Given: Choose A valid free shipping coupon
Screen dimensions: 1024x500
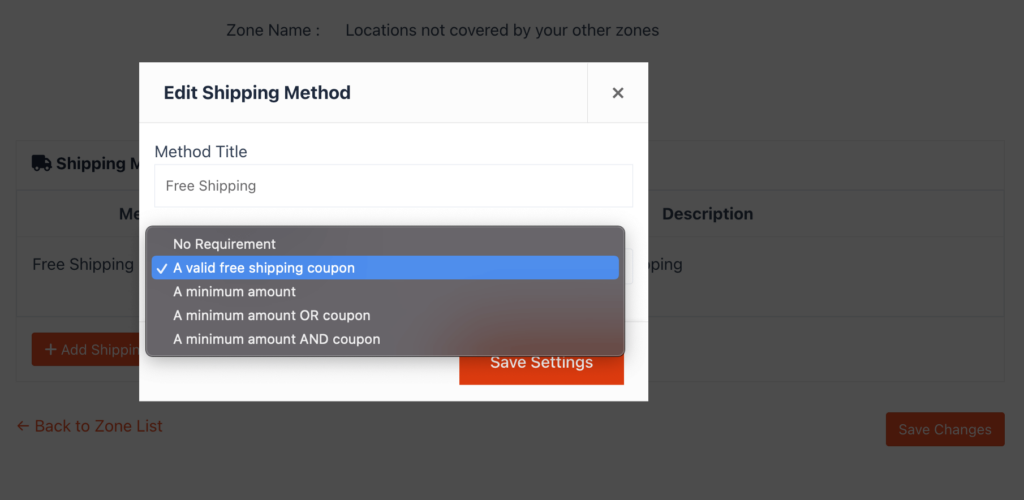Looking at the screenshot, I should coord(264,268).
